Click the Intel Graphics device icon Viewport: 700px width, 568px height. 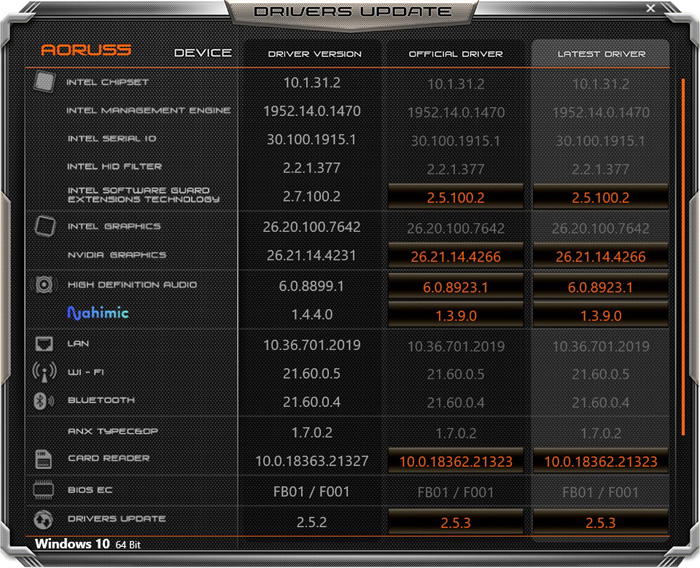point(45,226)
